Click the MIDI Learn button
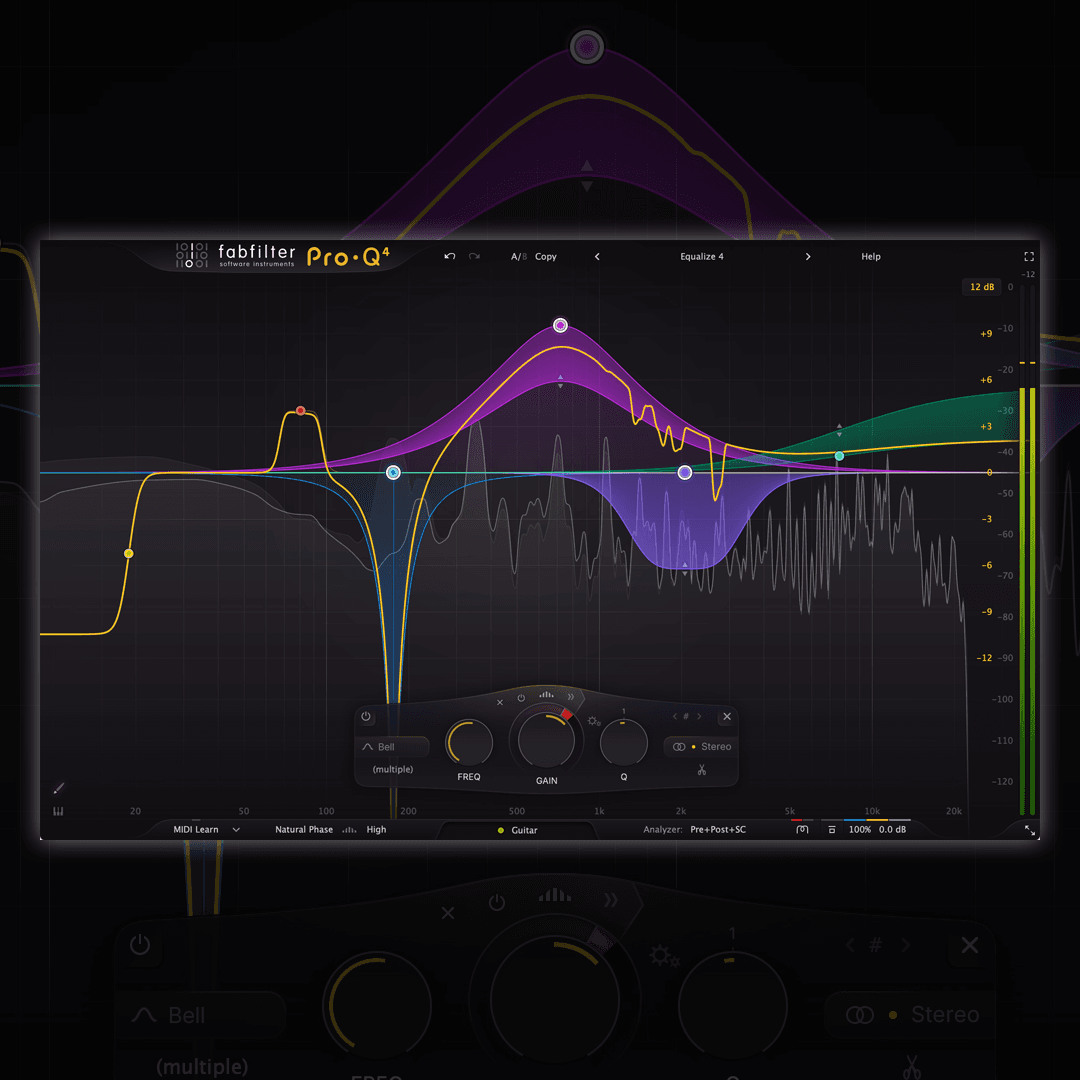Viewport: 1080px width, 1080px height. pyautogui.click(x=196, y=830)
